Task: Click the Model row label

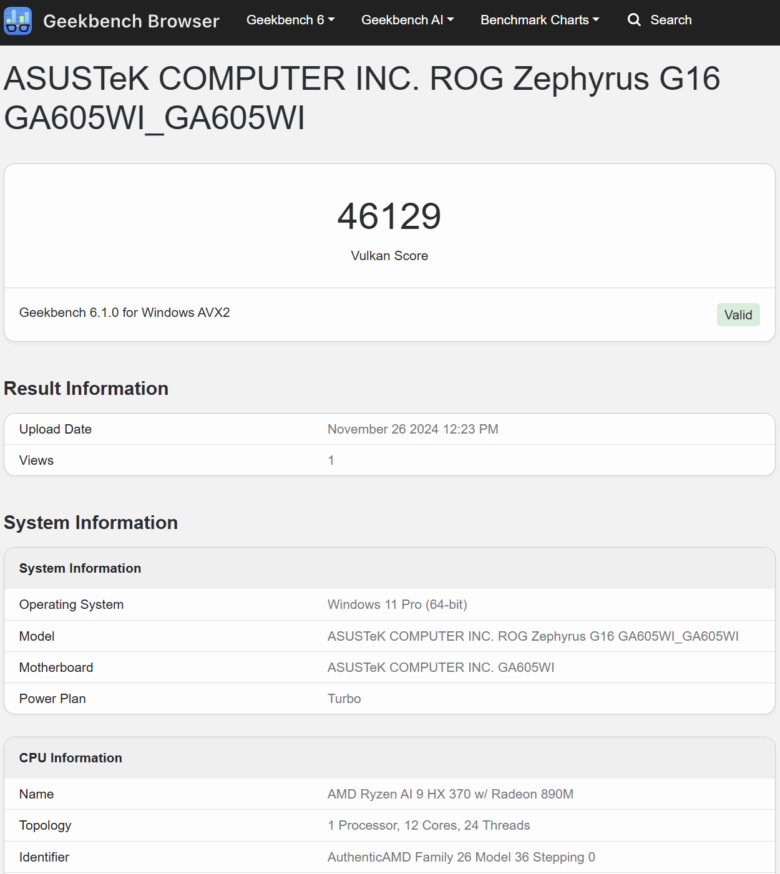Action: (37, 637)
